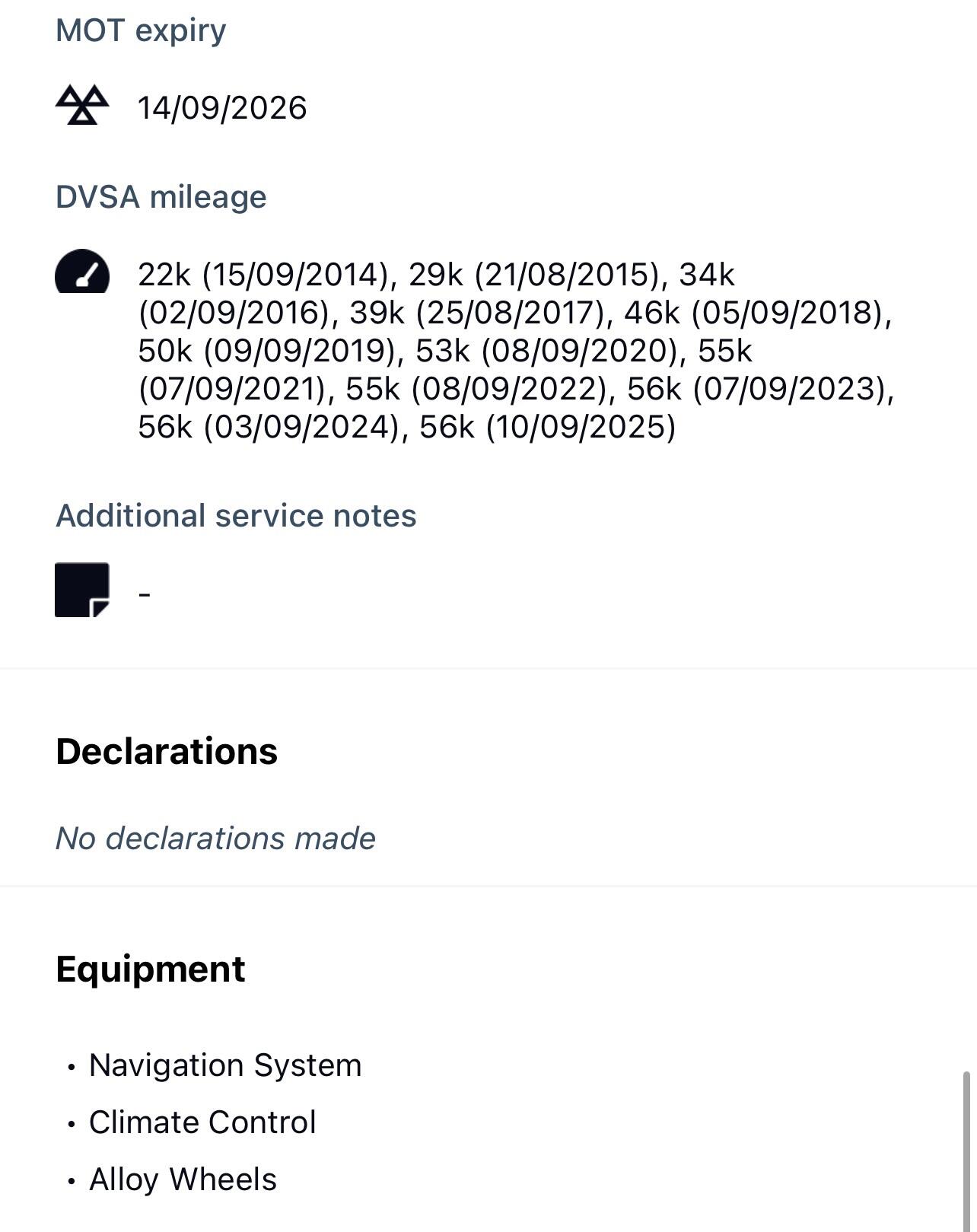Click the bullet beside Climate Control
The width and height of the screenshot is (977, 1232).
tap(72, 1124)
